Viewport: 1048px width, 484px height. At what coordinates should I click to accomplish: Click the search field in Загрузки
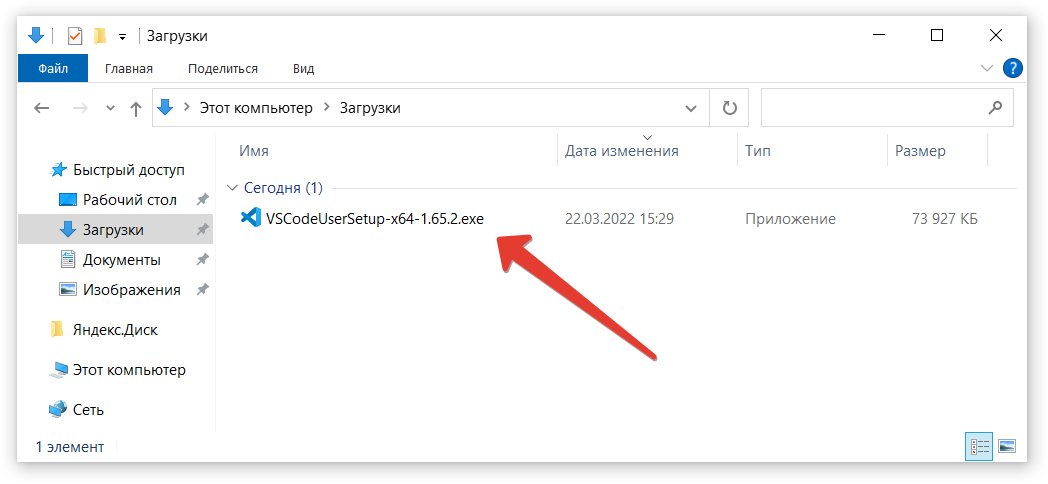(870, 108)
